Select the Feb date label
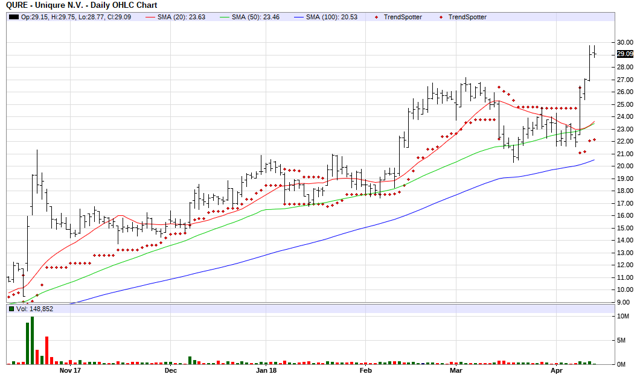 point(366,371)
